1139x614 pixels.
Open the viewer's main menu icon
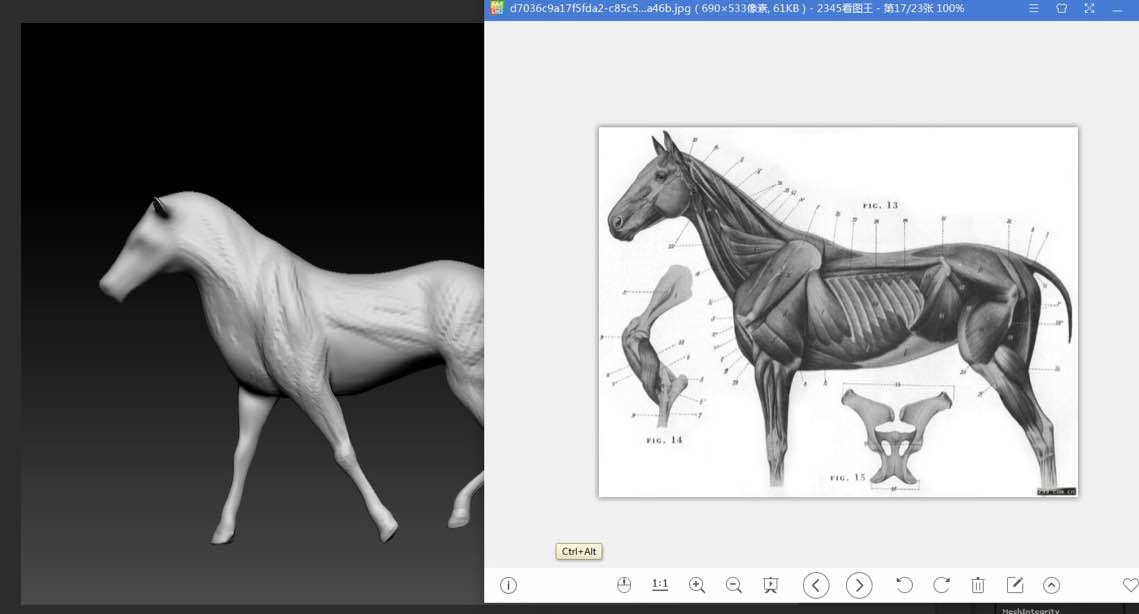[x=1034, y=9]
